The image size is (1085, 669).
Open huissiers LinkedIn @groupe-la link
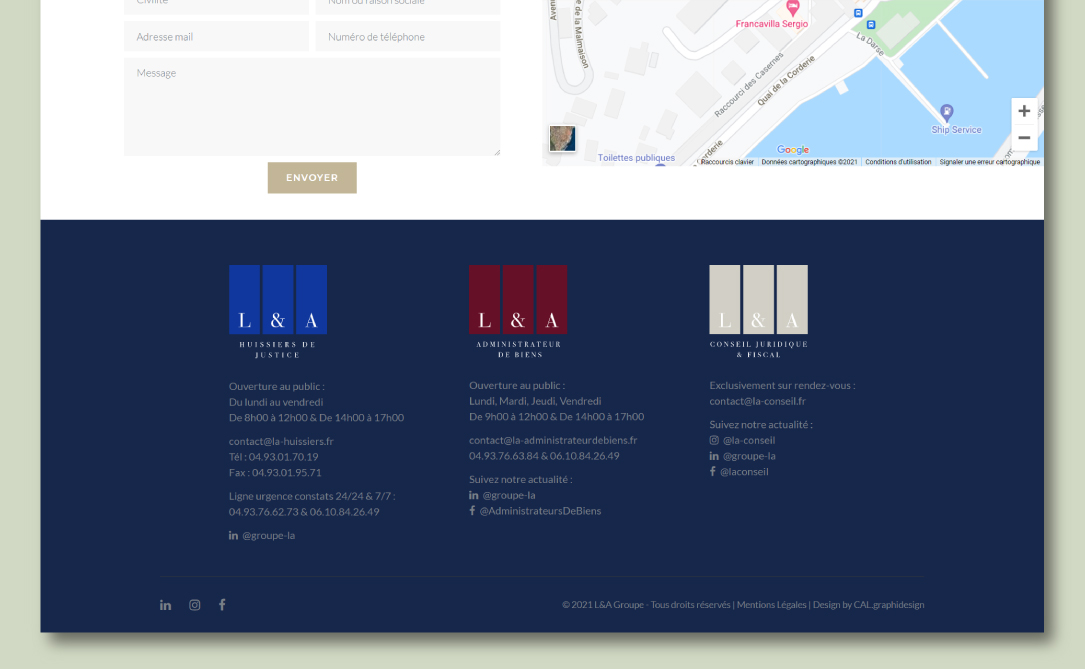(x=262, y=535)
